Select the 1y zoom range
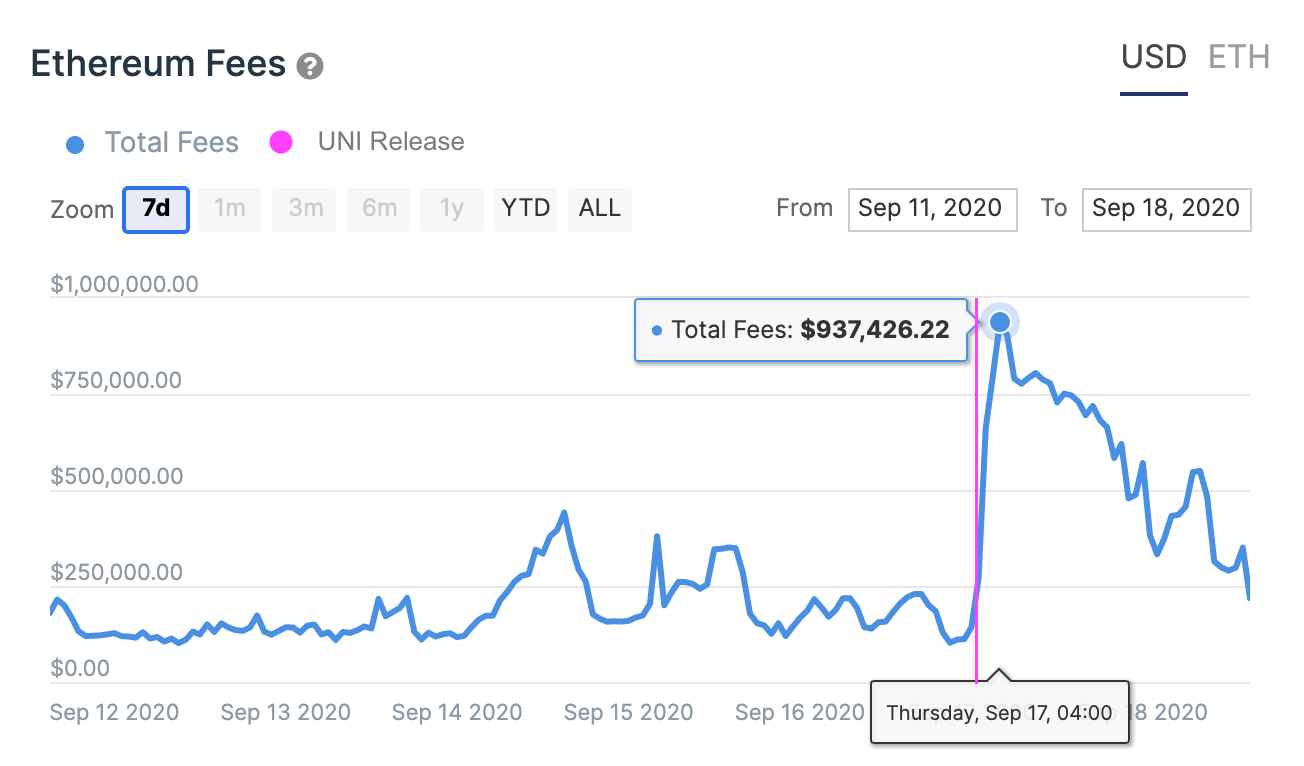The image size is (1304, 766). (x=452, y=209)
